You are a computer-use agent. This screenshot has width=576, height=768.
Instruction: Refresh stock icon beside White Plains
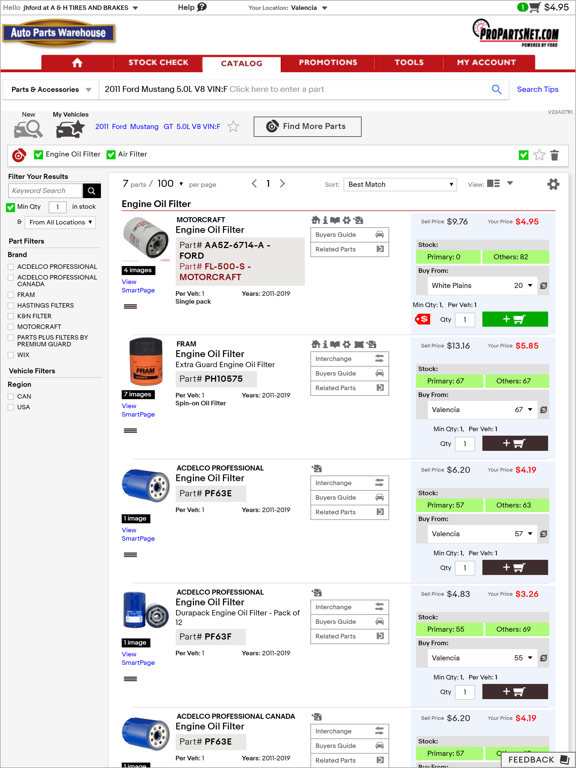pyautogui.click(x=543, y=286)
